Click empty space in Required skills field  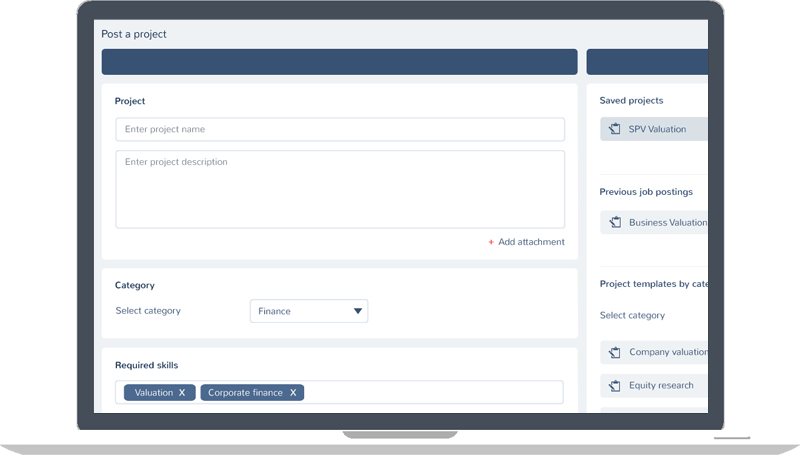(430, 392)
